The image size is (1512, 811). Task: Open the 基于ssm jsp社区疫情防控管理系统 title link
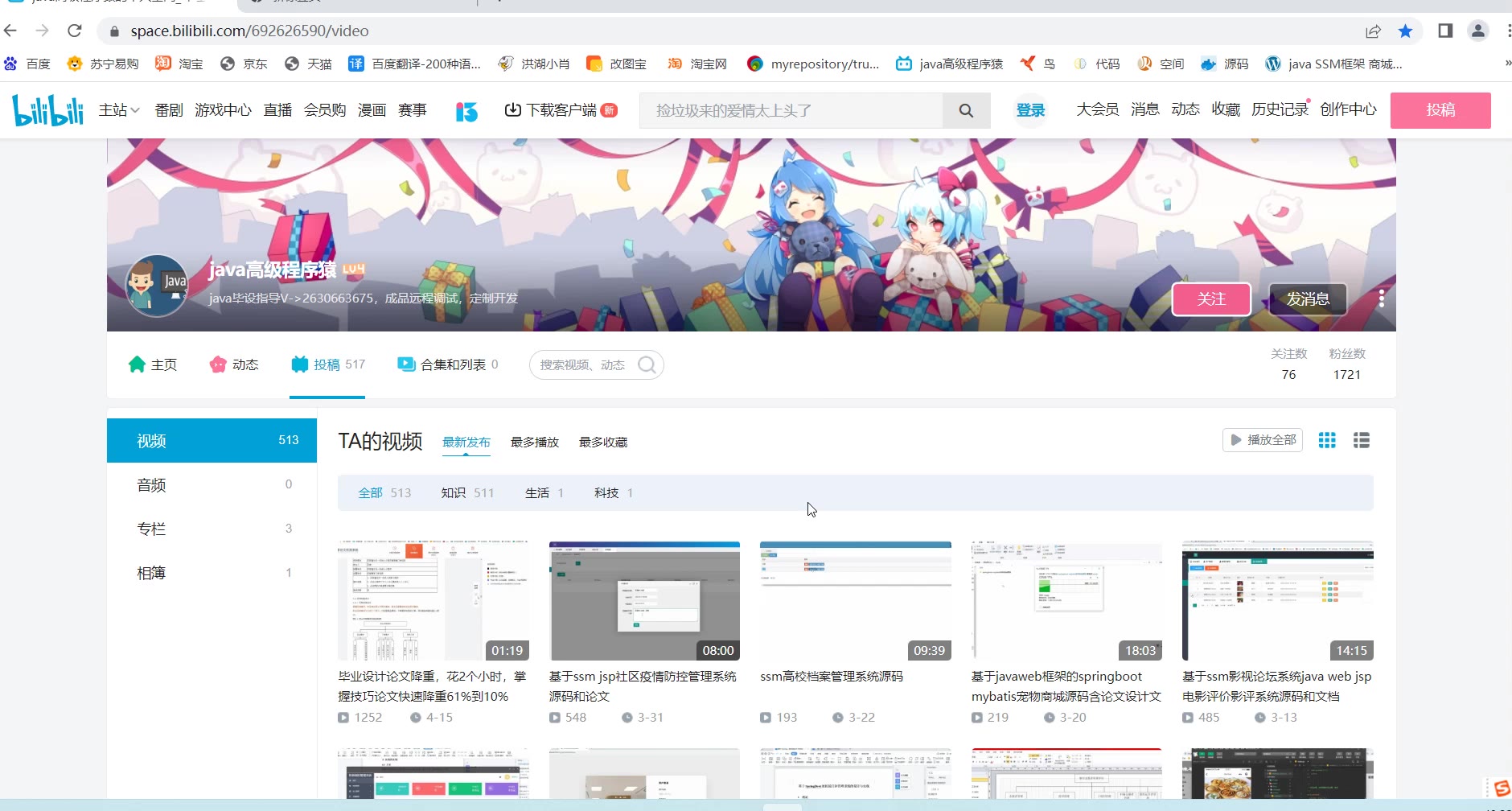(643, 686)
